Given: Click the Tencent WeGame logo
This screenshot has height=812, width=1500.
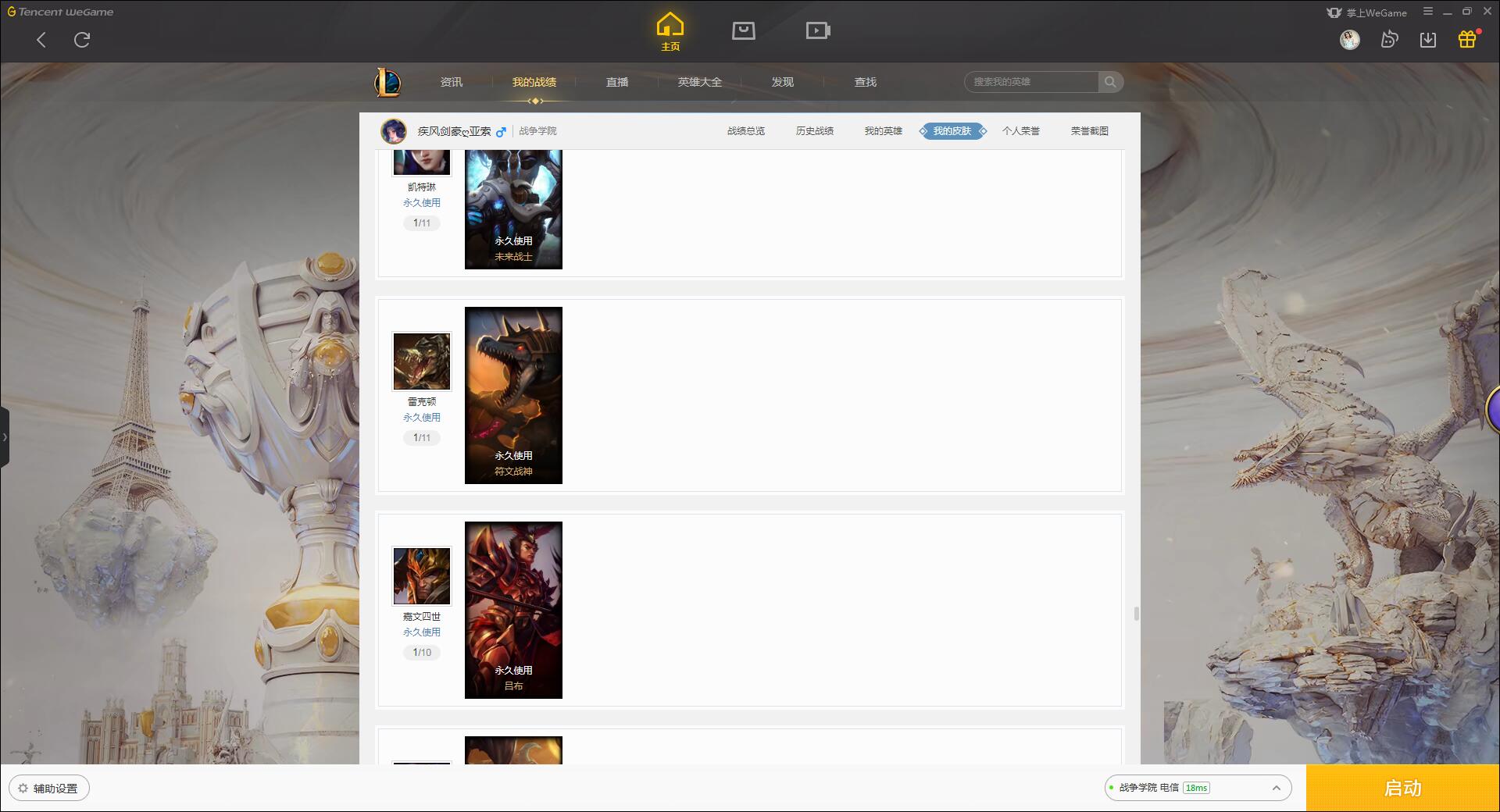Looking at the screenshot, I should click(61, 12).
